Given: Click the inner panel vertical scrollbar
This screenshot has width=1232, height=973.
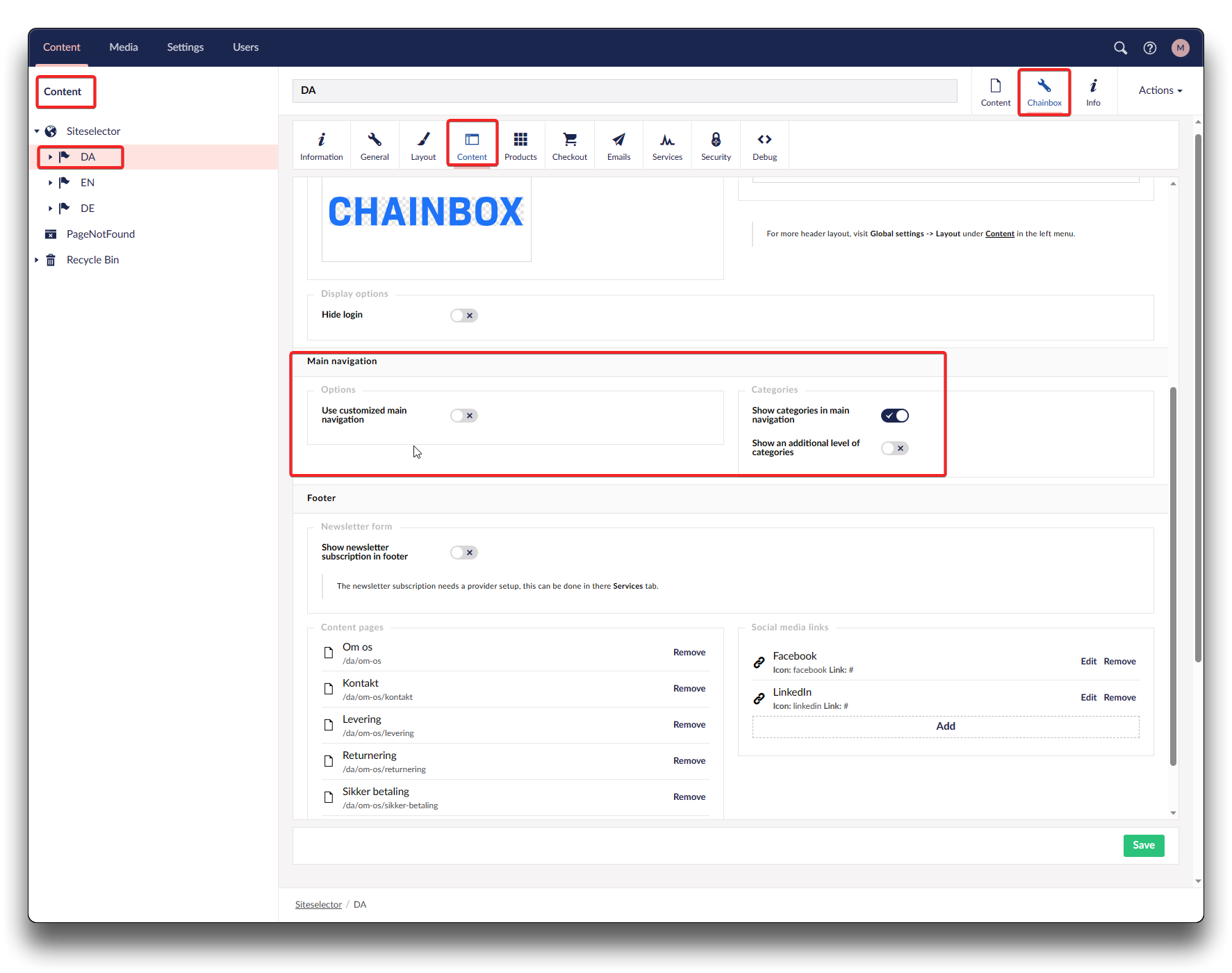Looking at the screenshot, I should (x=1173, y=575).
